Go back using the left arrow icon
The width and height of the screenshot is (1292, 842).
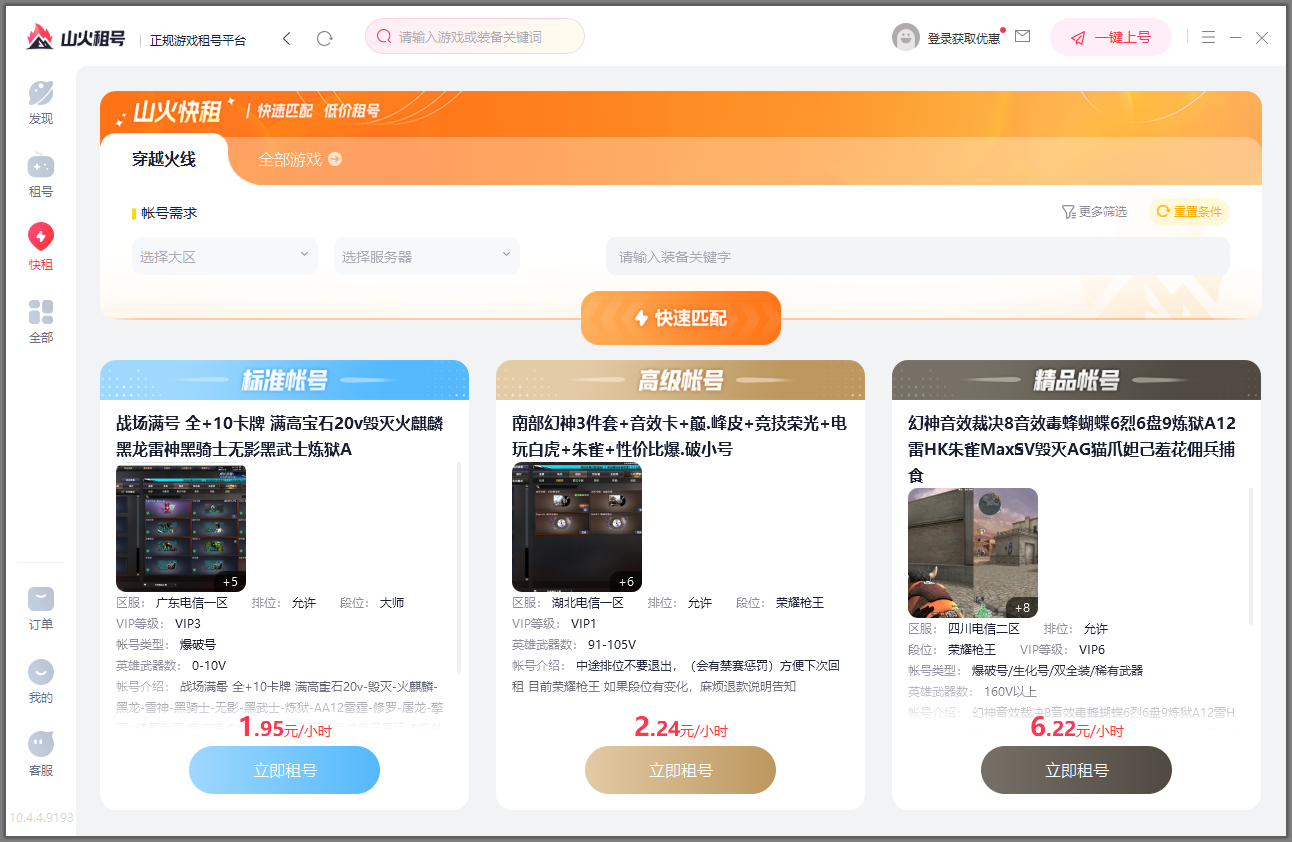287,38
